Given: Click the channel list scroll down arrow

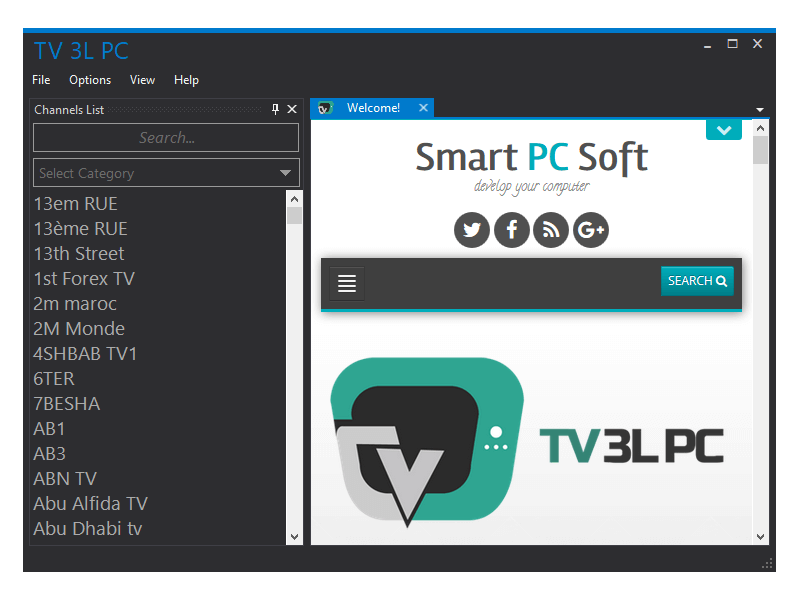Looking at the screenshot, I should (x=294, y=537).
